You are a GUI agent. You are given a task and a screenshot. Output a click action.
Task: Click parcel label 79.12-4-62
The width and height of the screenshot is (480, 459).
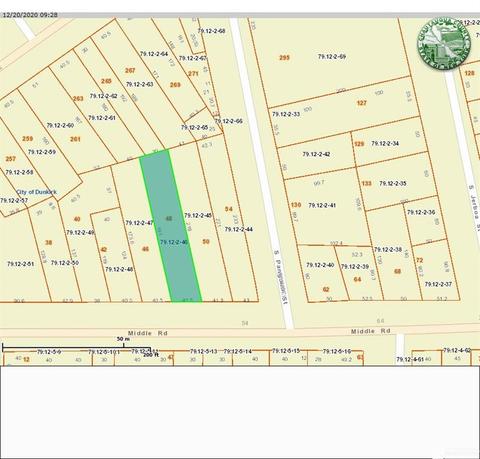pos(457,350)
